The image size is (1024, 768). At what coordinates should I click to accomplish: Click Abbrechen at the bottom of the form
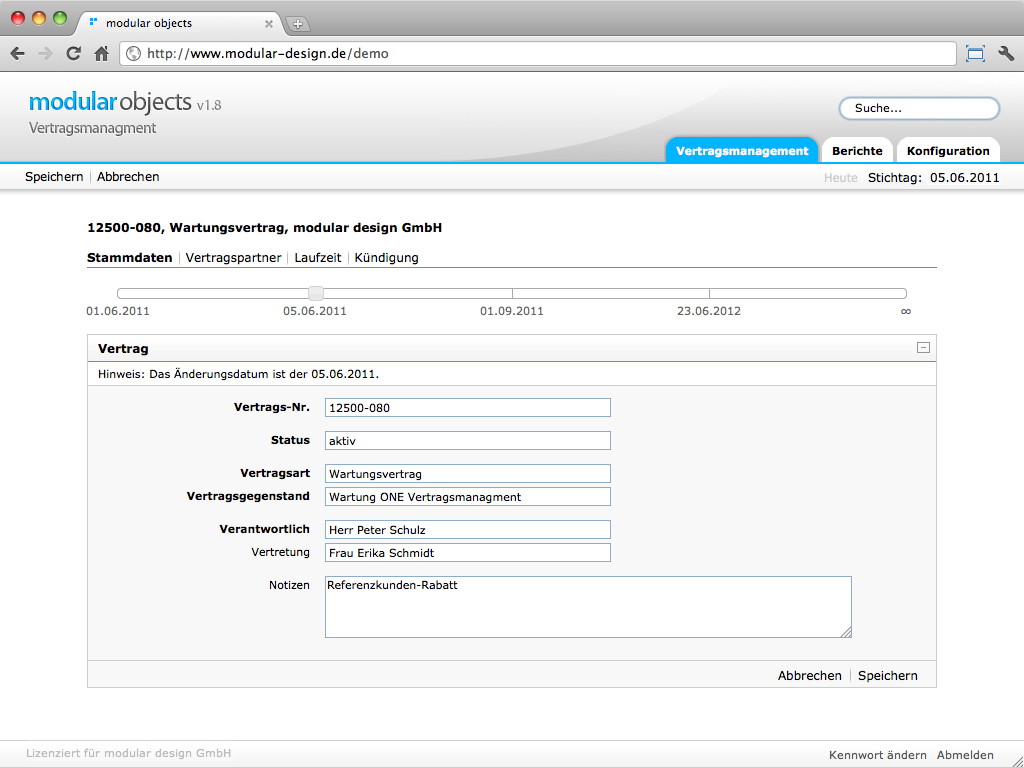coord(809,675)
